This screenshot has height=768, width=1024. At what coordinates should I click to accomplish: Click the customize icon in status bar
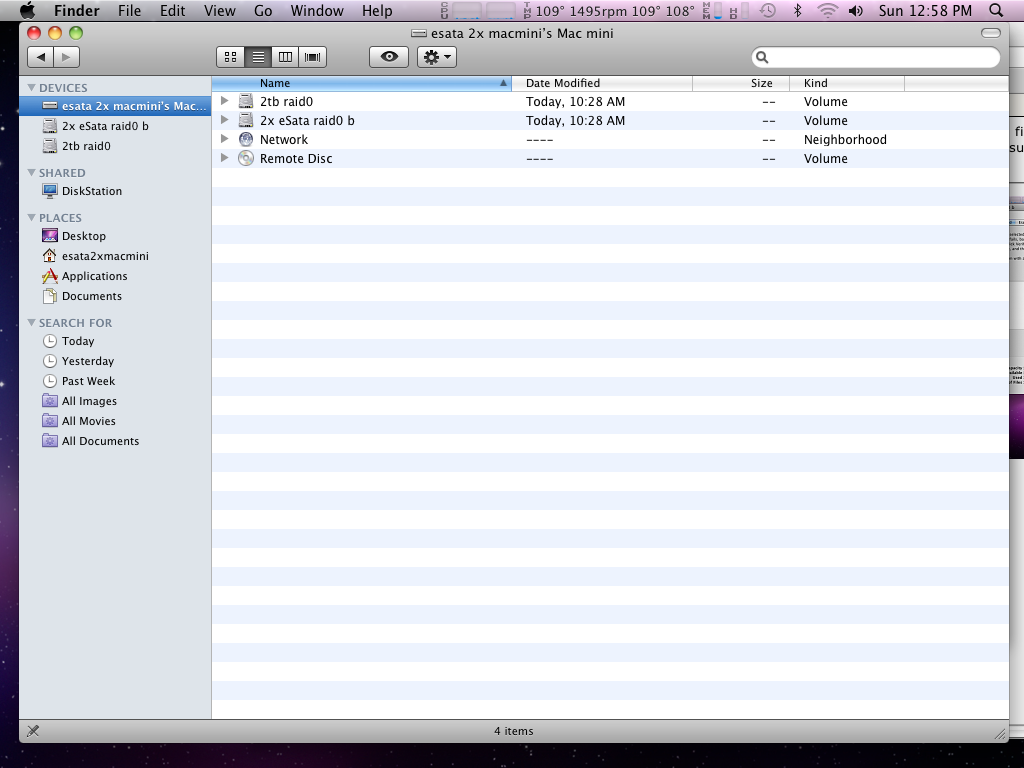click(x=33, y=731)
